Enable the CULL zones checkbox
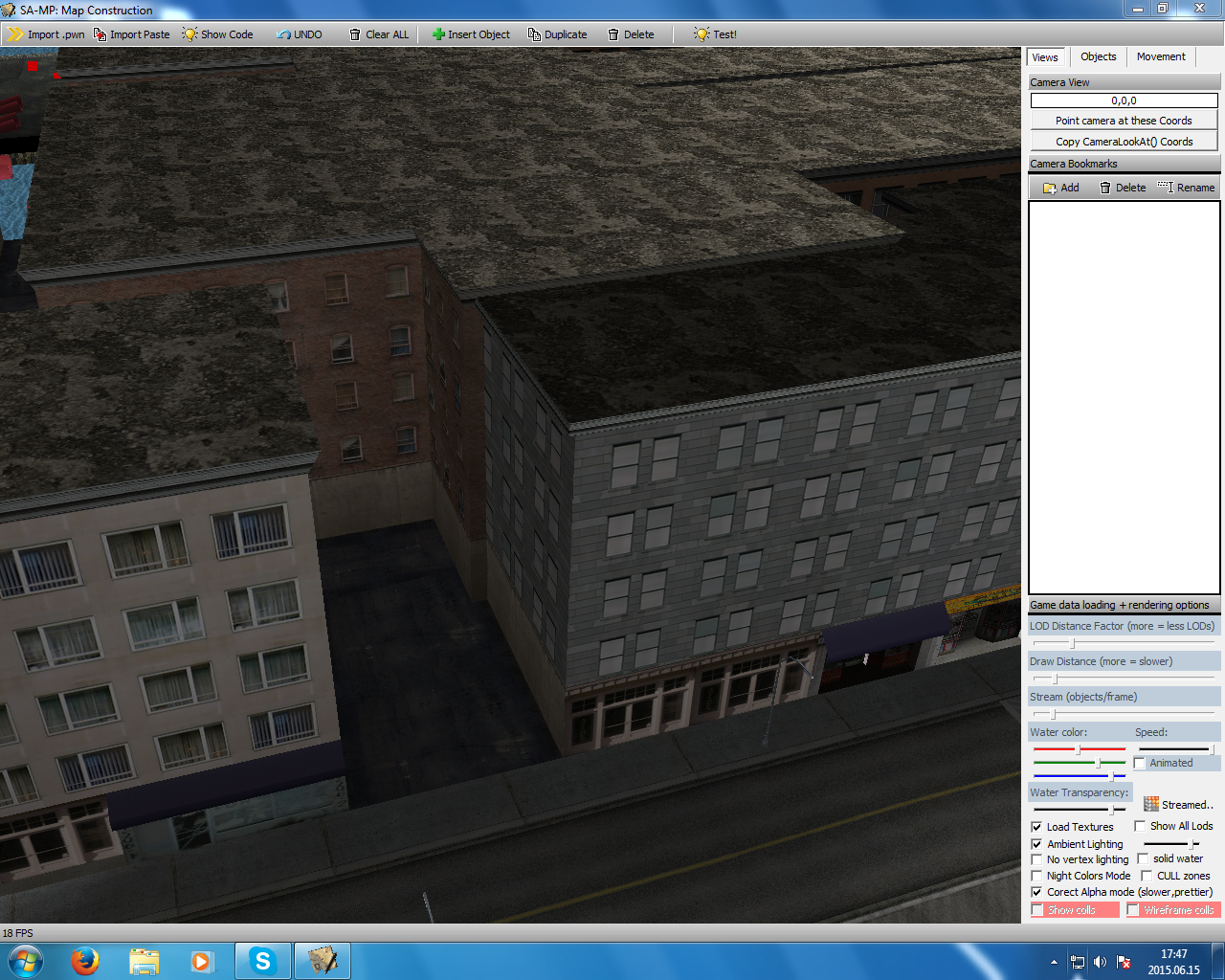 [x=1147, y=876]
